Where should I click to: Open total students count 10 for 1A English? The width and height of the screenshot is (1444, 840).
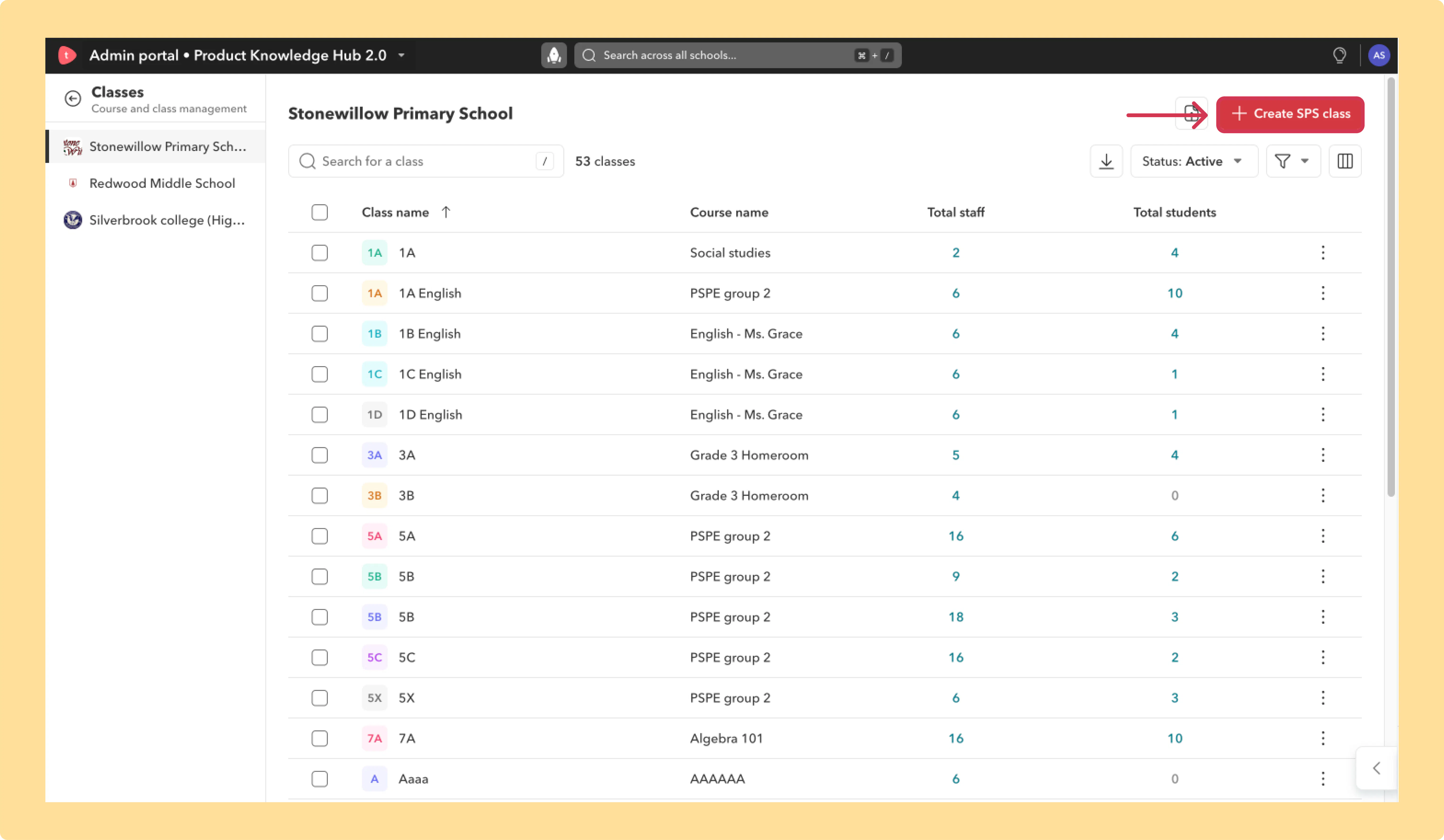pos(1175,293)
